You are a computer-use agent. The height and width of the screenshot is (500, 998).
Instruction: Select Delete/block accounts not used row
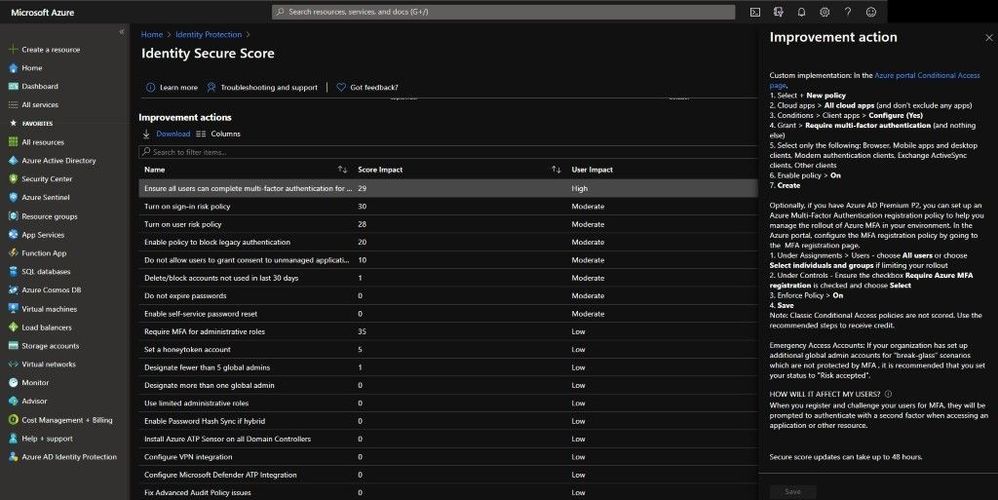pyautogui.click(x=448, y=278)
